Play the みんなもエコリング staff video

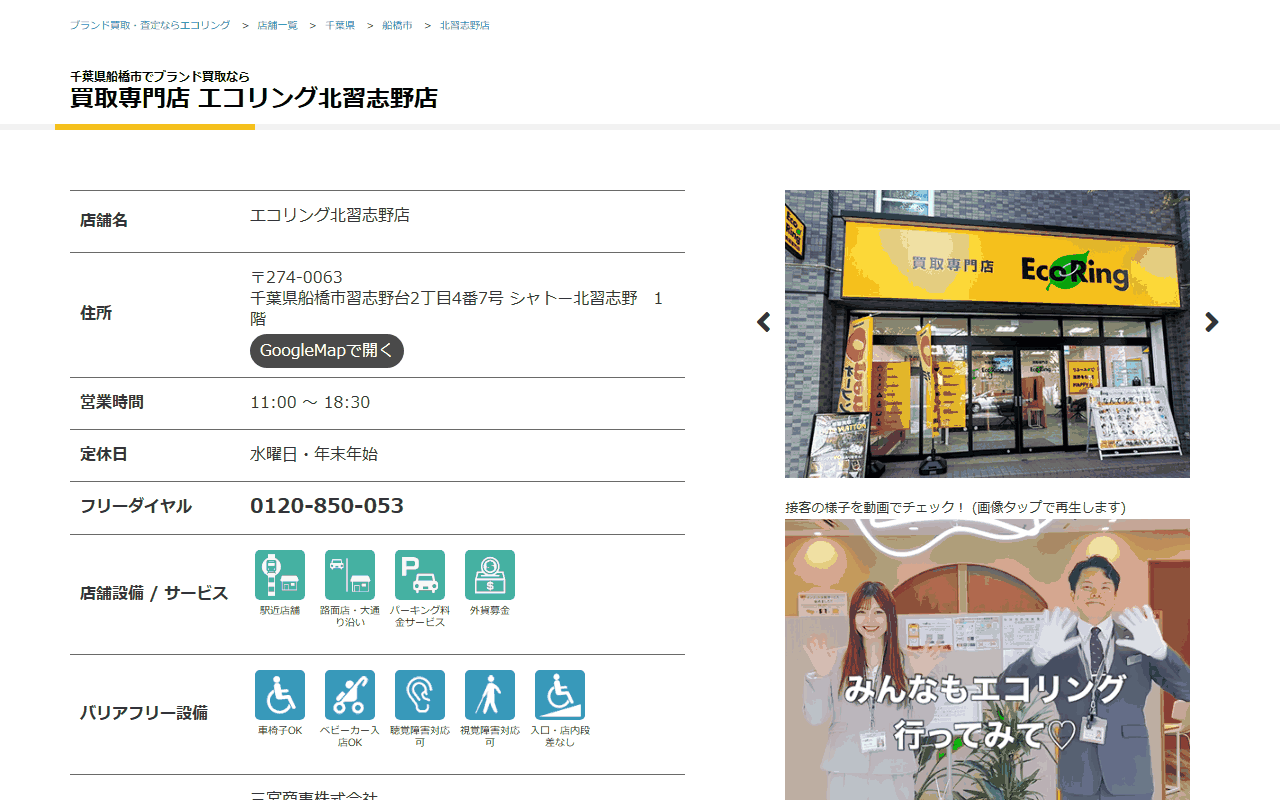click(x=987, y=660)
